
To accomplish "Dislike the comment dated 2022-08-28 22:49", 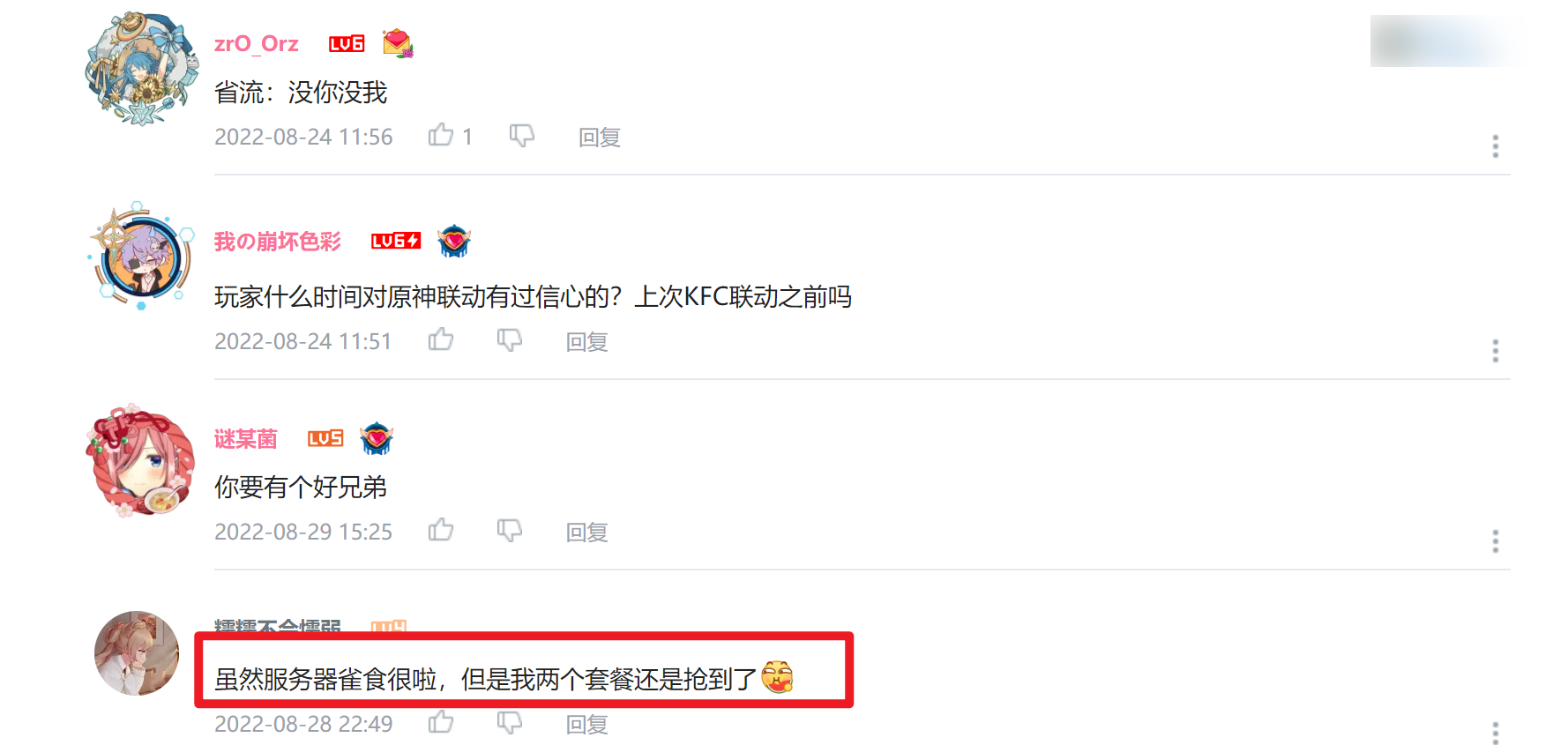I will pyautogui.click(x=510, y=724).
